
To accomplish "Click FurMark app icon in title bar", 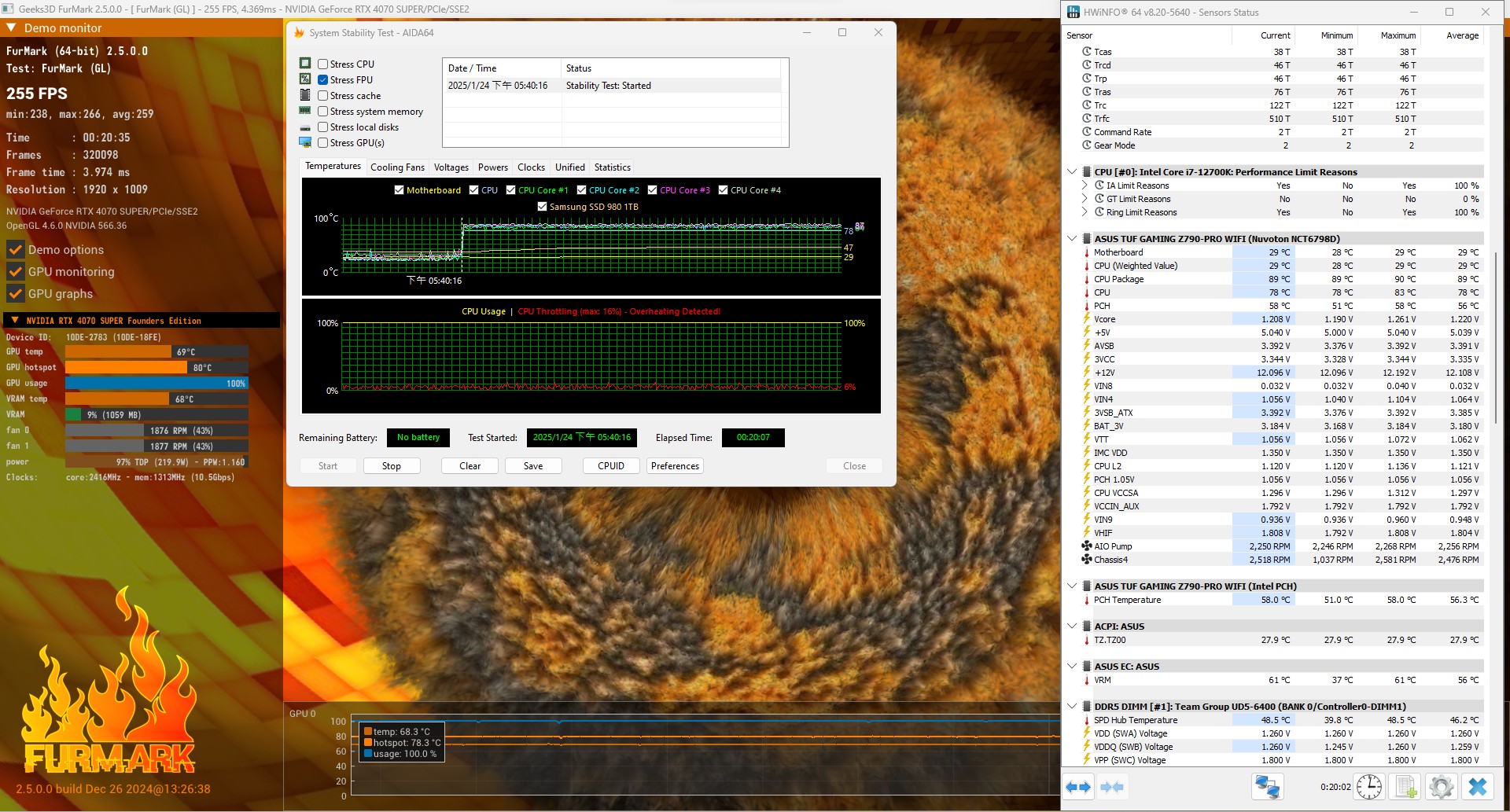I will [8, 9].
